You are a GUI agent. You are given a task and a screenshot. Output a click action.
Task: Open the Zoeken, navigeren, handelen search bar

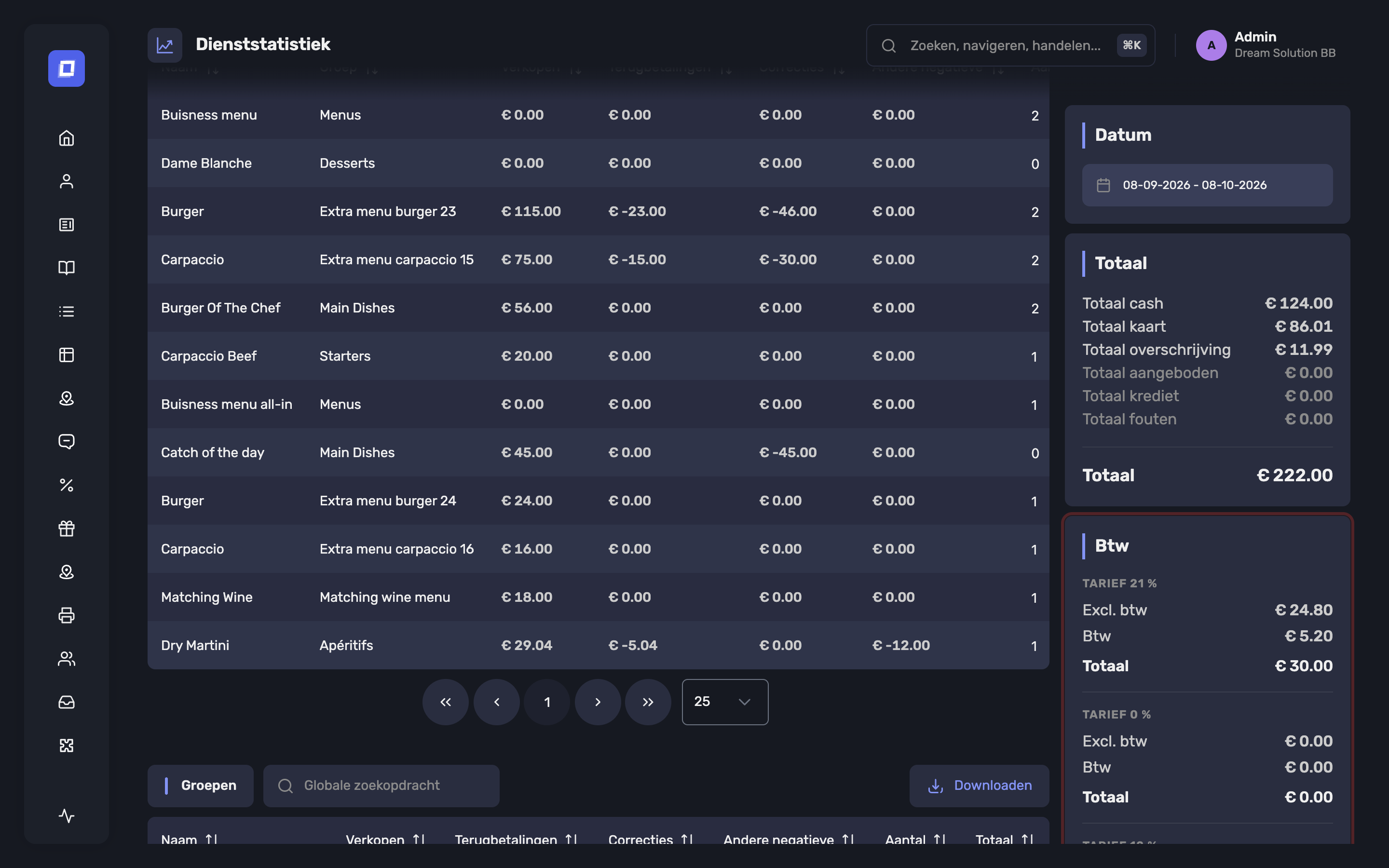coord(1010,45)
